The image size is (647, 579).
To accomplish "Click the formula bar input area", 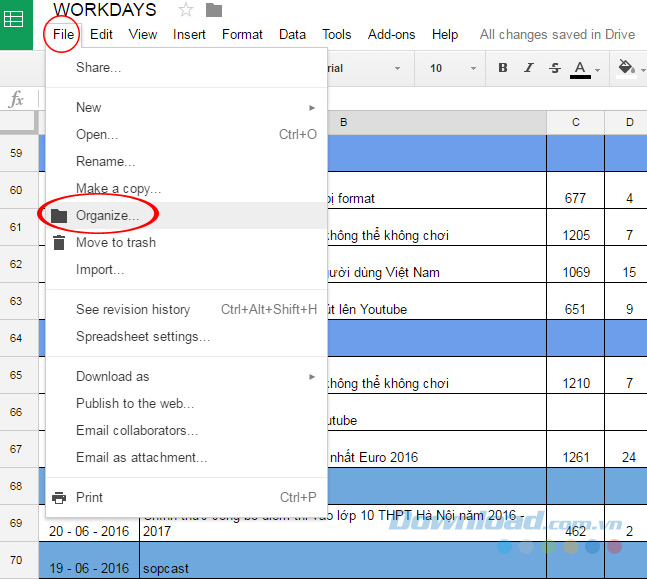I will point(487,99).
